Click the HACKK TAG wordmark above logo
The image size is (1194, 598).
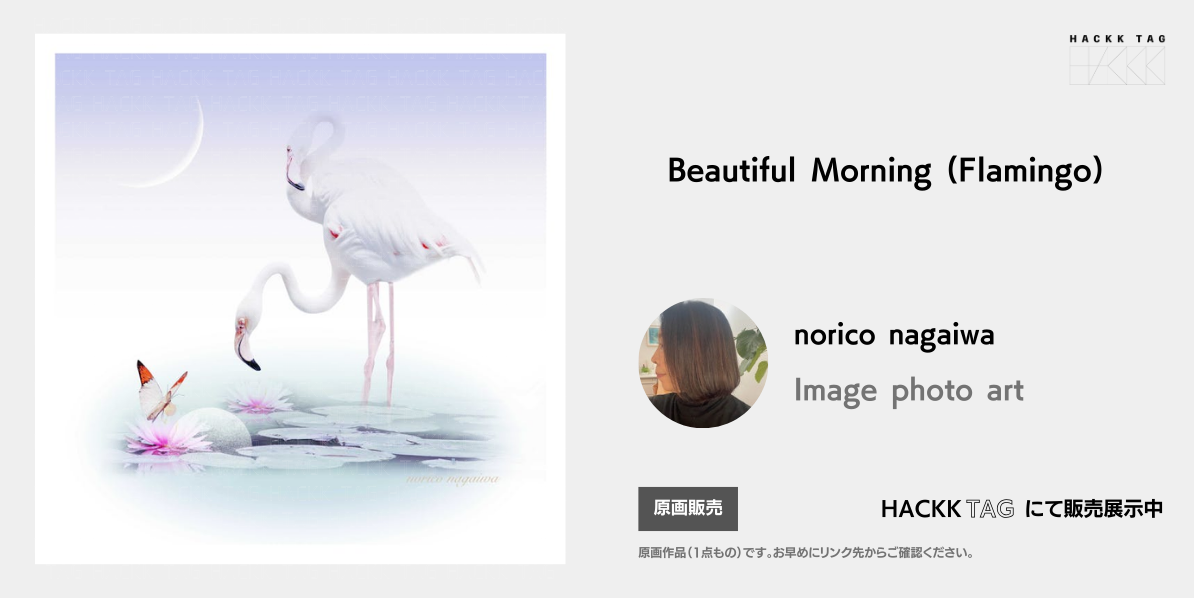(1117, 39)
